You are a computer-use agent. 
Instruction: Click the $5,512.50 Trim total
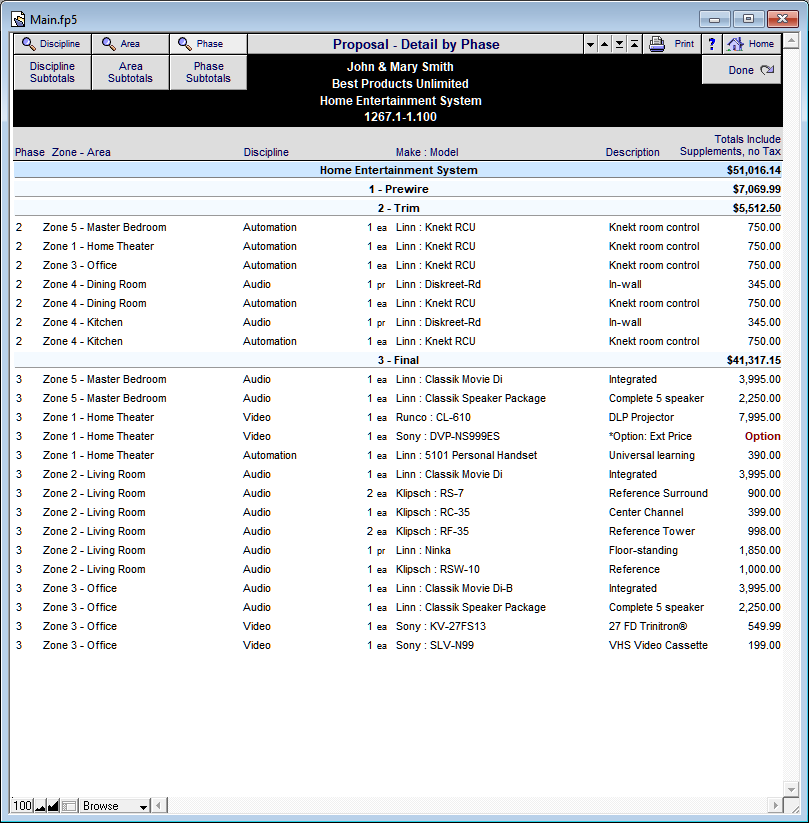point(757,208)
